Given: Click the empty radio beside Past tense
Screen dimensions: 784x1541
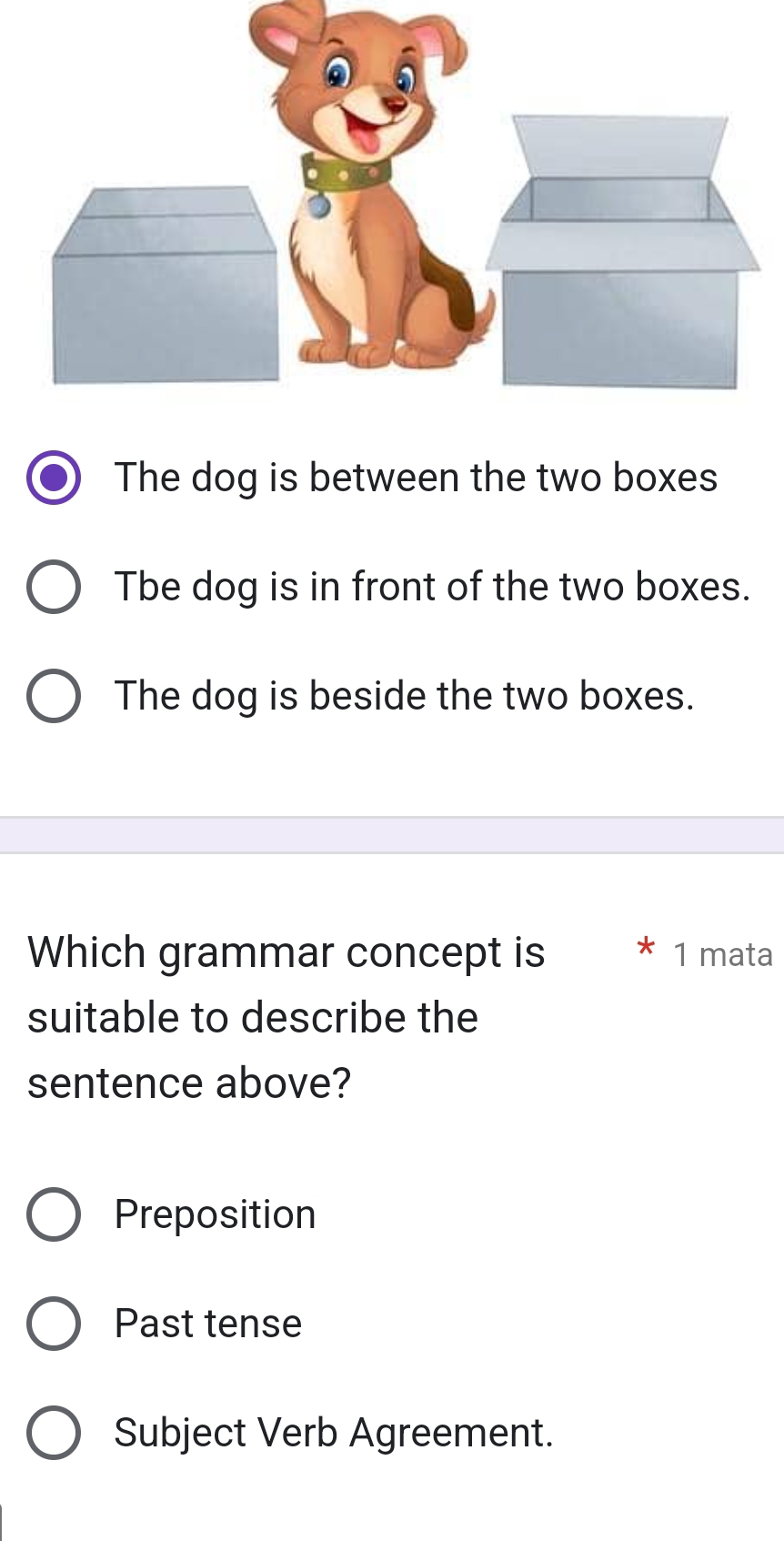Looking at the screenshot, I should pyautogui.click(x=55, y=1324).
